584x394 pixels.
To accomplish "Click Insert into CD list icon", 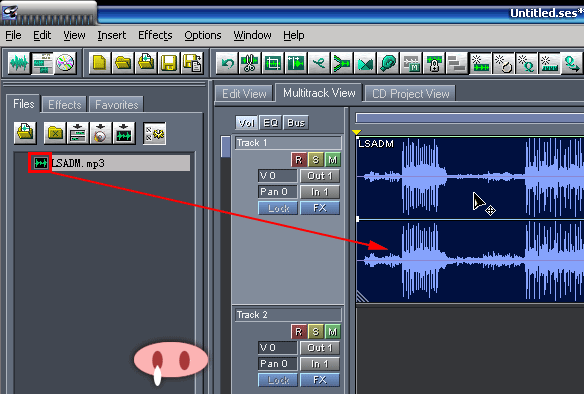I will pyautogui.click(x=101, y=133).
